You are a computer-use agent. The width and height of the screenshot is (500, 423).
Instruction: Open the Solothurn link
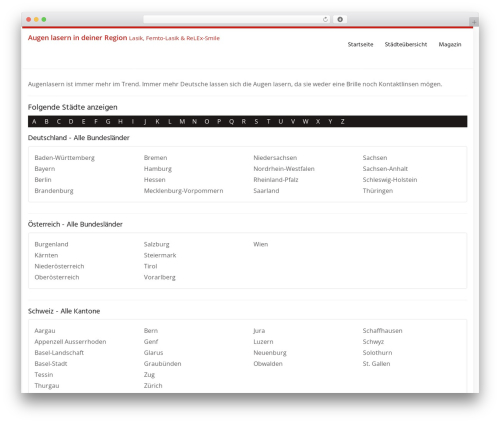[x=377, y=353]
